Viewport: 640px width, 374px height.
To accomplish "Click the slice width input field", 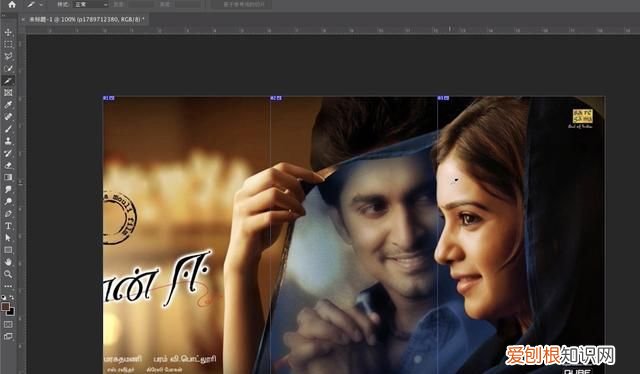I will click(141, 4).
